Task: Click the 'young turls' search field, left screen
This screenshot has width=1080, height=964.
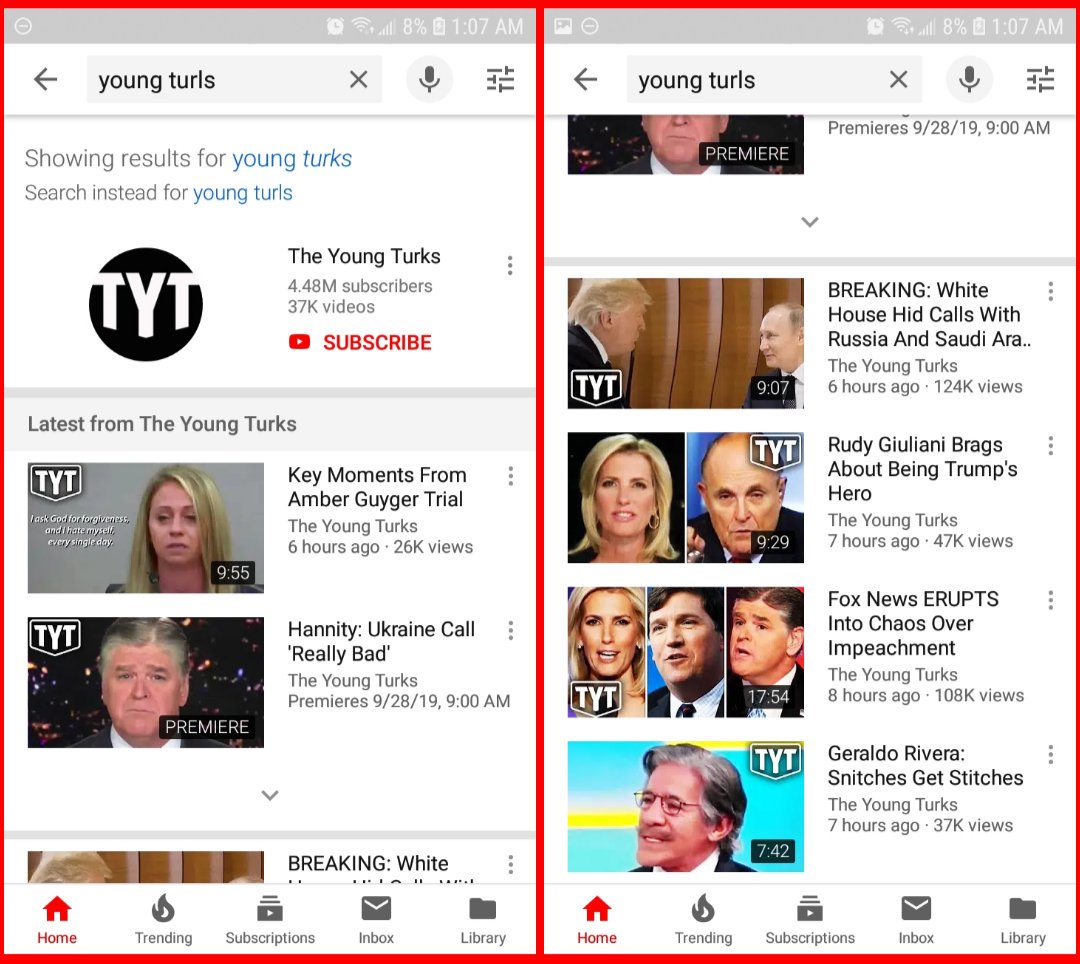Action: [234, 80]
